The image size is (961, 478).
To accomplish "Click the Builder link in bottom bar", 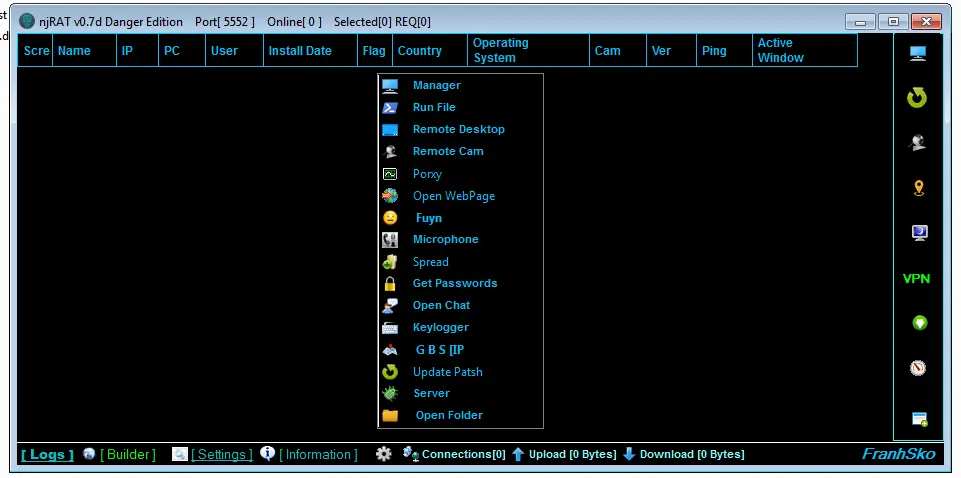I will [x=128, y=455].
